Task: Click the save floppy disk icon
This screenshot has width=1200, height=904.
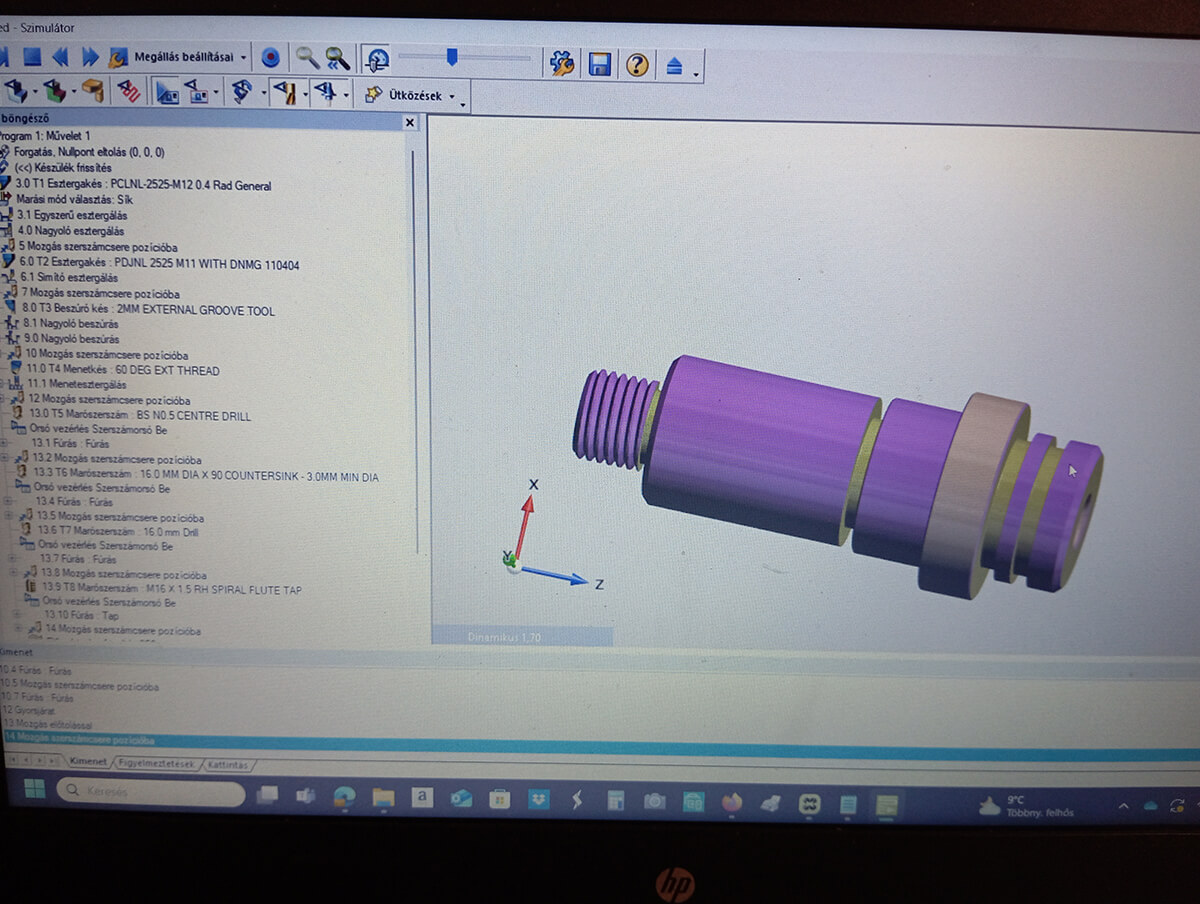Action: click(600, 65)
